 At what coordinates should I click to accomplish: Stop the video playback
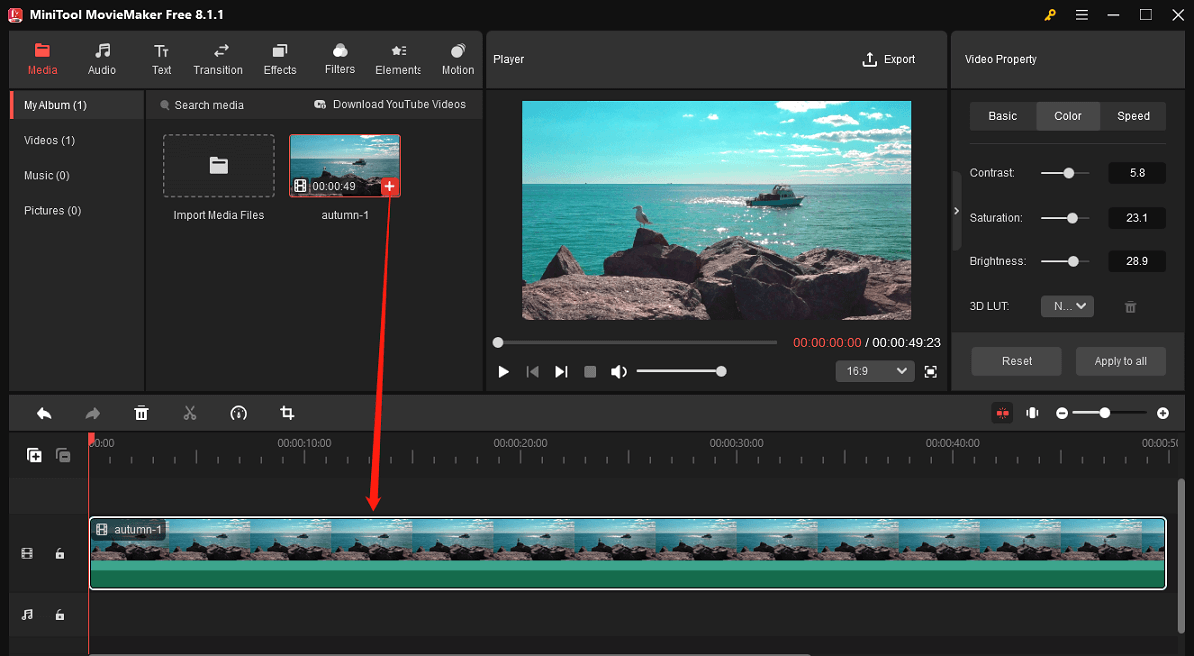[x=590, y=372]
